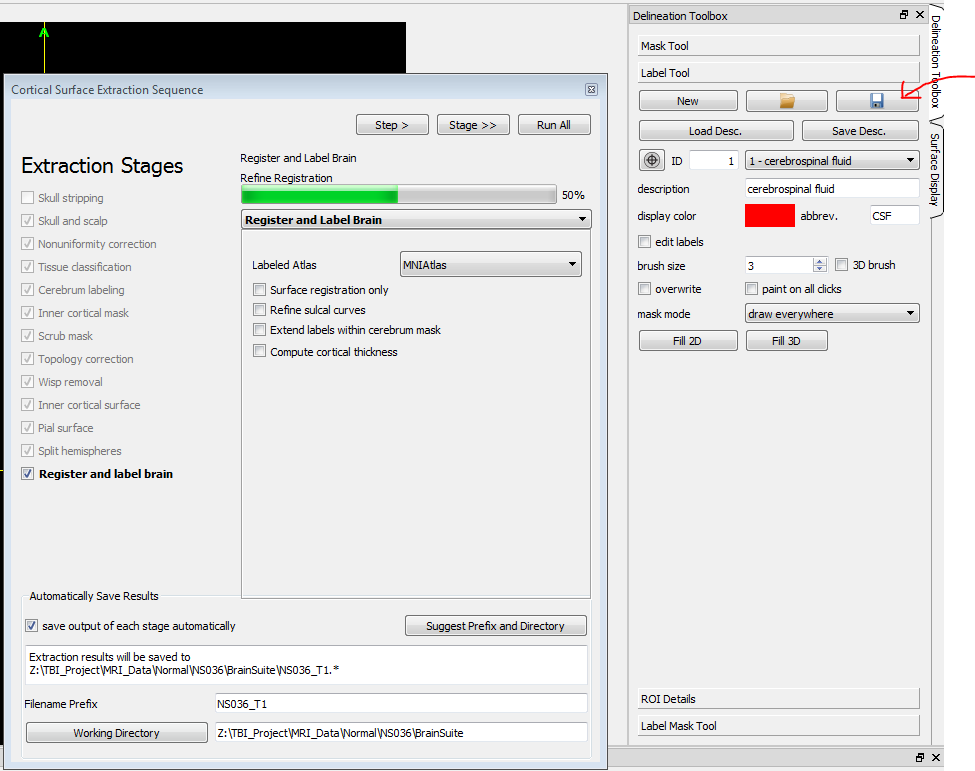
Task: Enable Compute cortical thickness
Action: click(259, 351)
